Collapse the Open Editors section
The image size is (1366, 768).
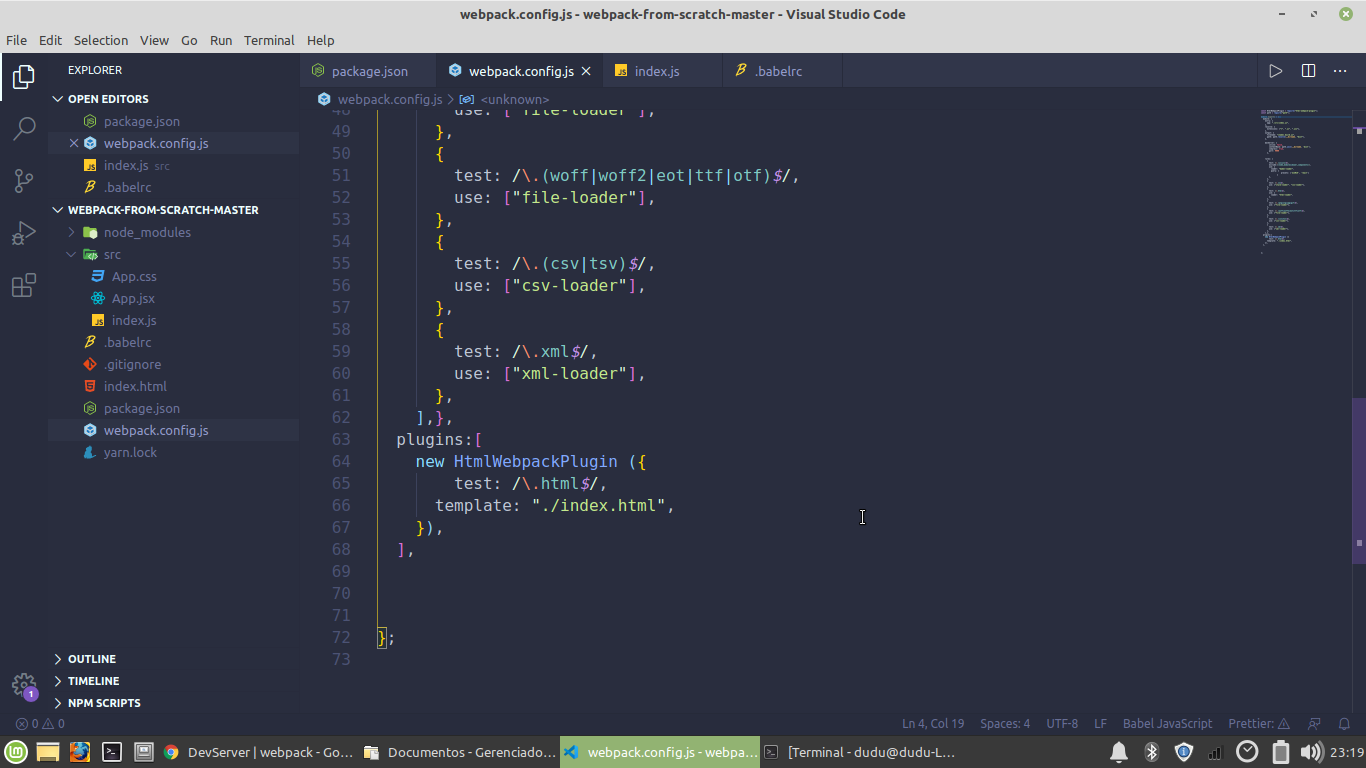pyautogui.click(x=173, y=99)
